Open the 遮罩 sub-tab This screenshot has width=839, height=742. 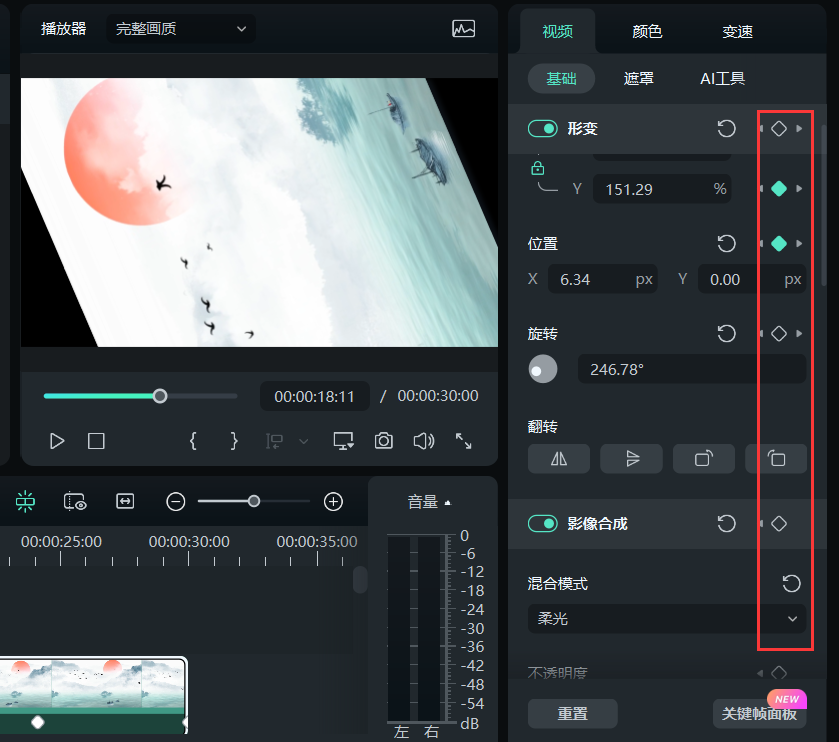click(x=638, y=78)
